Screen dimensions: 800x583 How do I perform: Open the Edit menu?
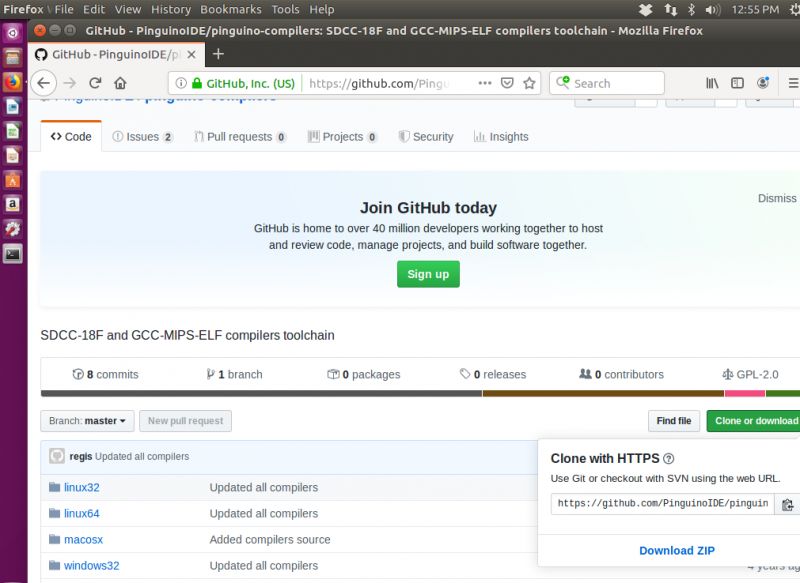pyautogui.click(x=94, y=9)
